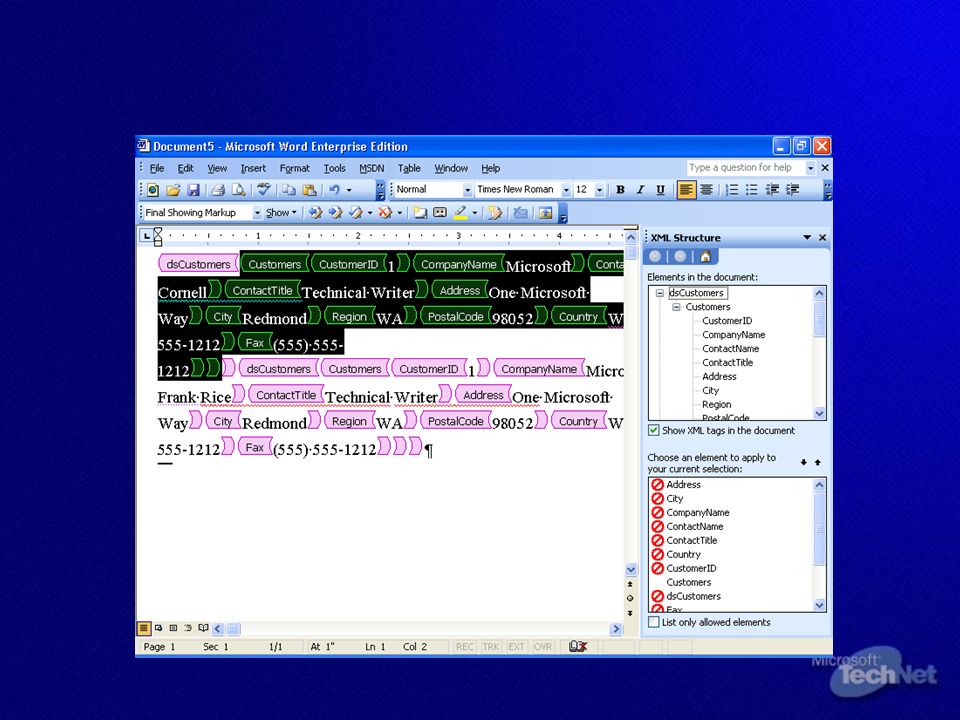Click the spelling status icon in status bar
960x720 pixels.
578,647
